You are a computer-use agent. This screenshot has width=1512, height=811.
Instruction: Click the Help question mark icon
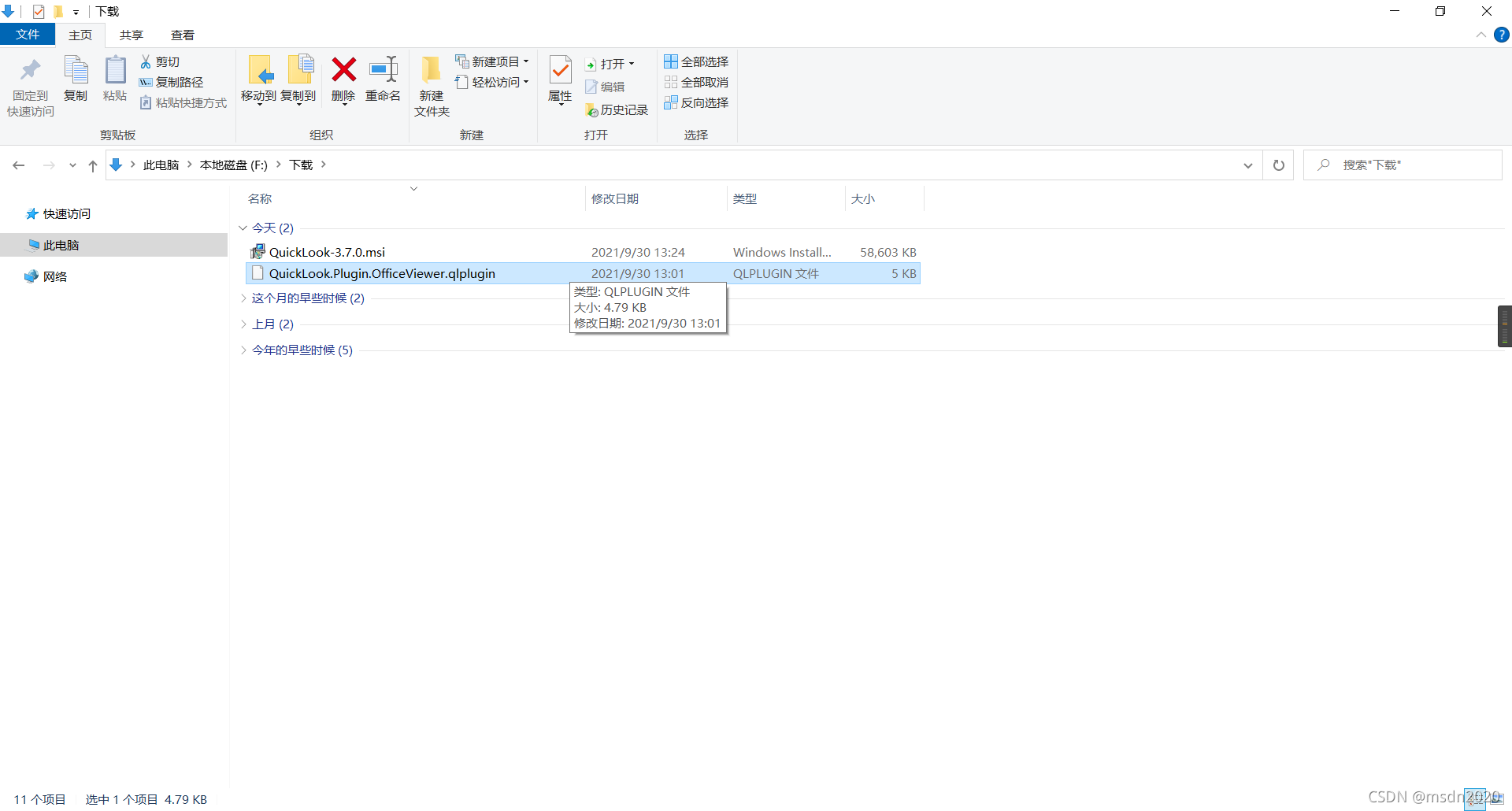point(1502,35)
